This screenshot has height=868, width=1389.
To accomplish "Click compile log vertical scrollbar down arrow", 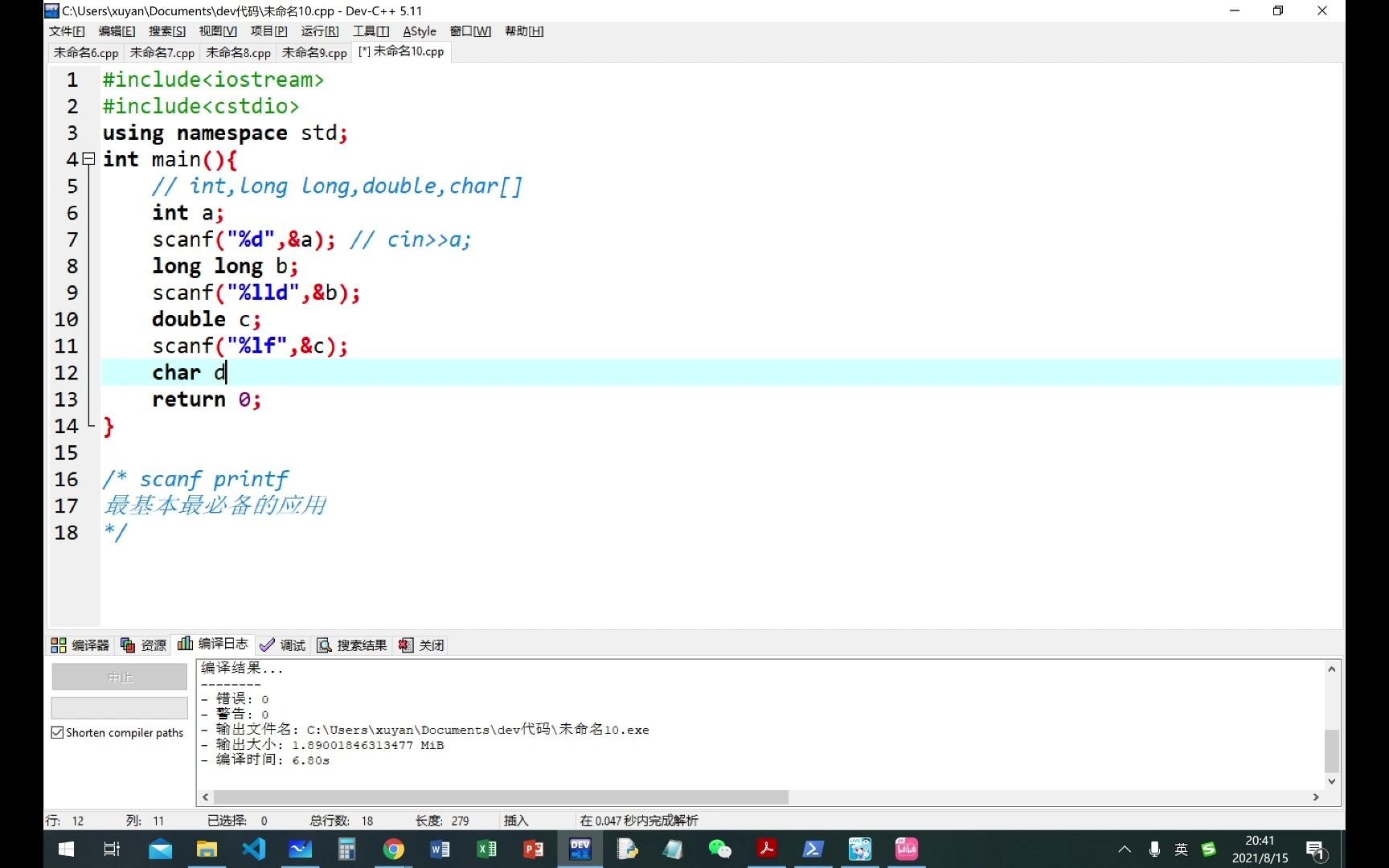I will click(x=1332, y=781).
